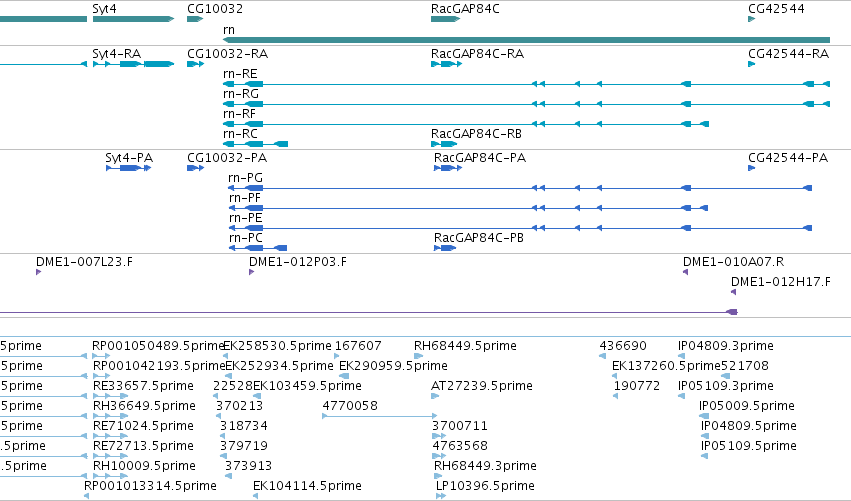The image size is (851, 501).
Task: Click purple arrow under DME1-007L23.F
Action: click(x=39, y=272)
